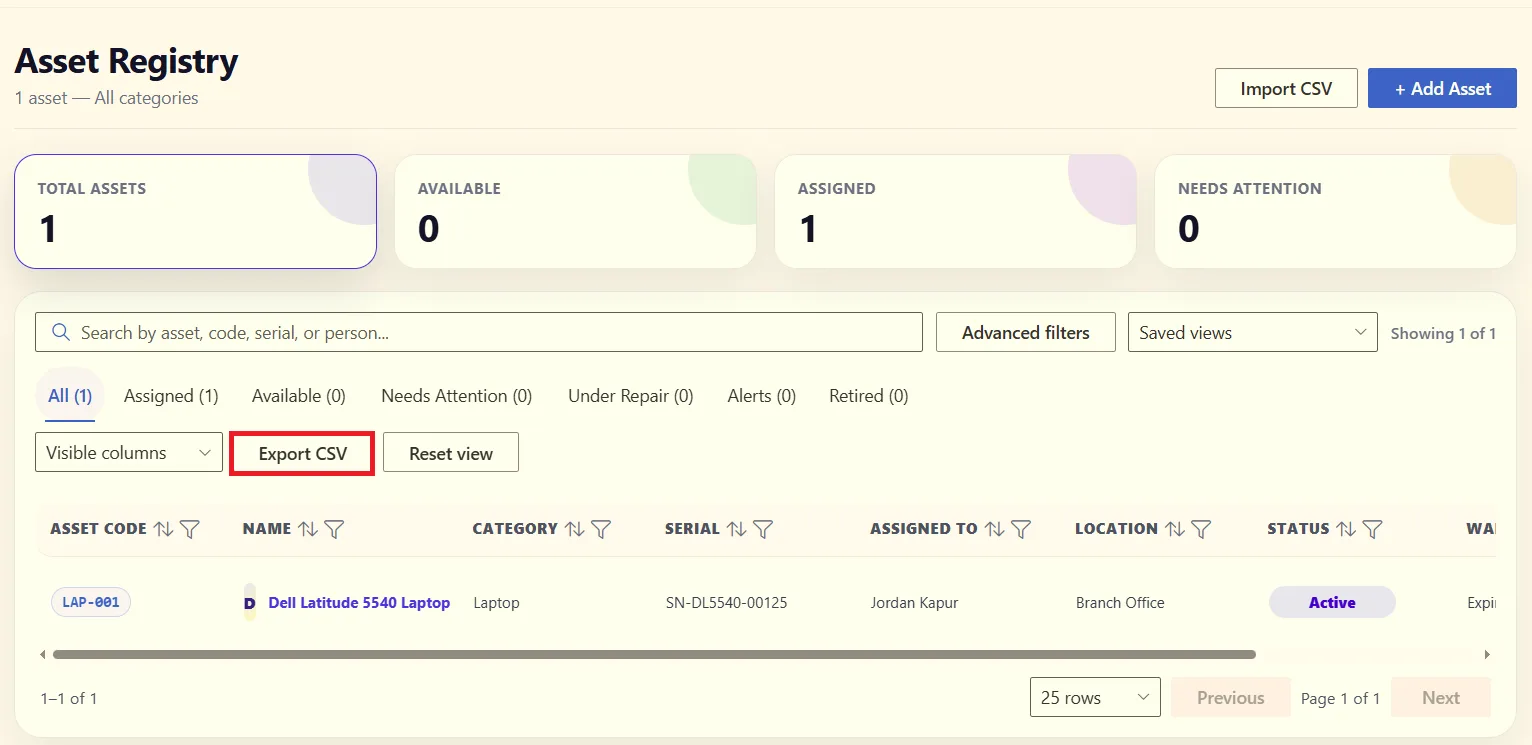Select the Available summary card
The image size is (1532, 745).
pyautogui.click(x=575, y=211)
